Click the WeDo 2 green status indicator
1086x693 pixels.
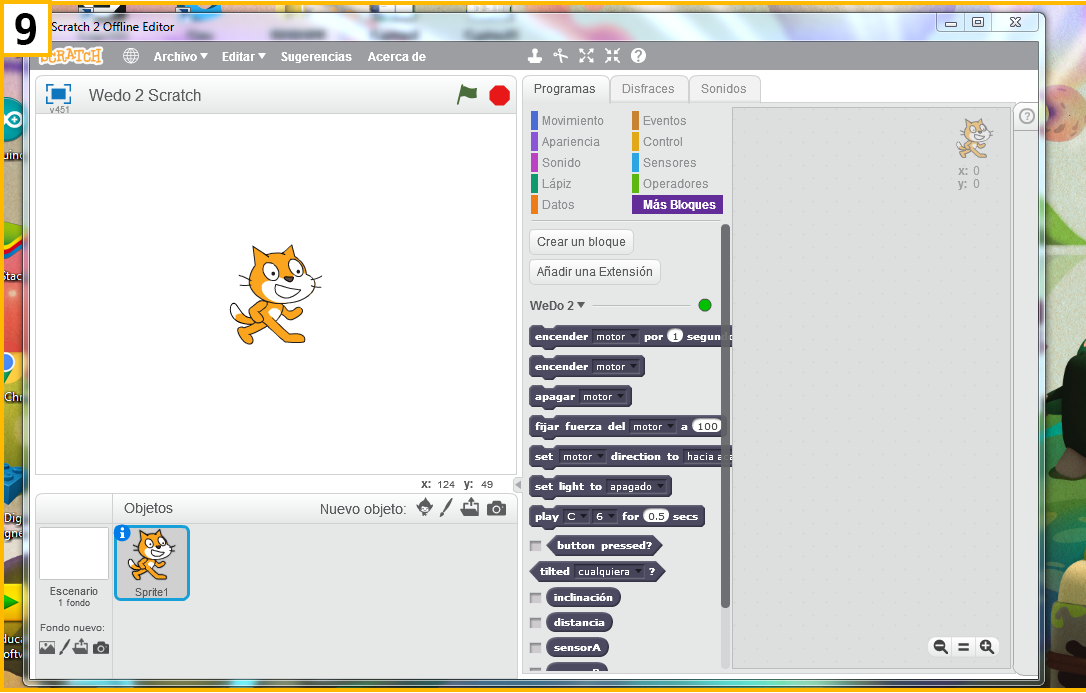coord(705,305)
